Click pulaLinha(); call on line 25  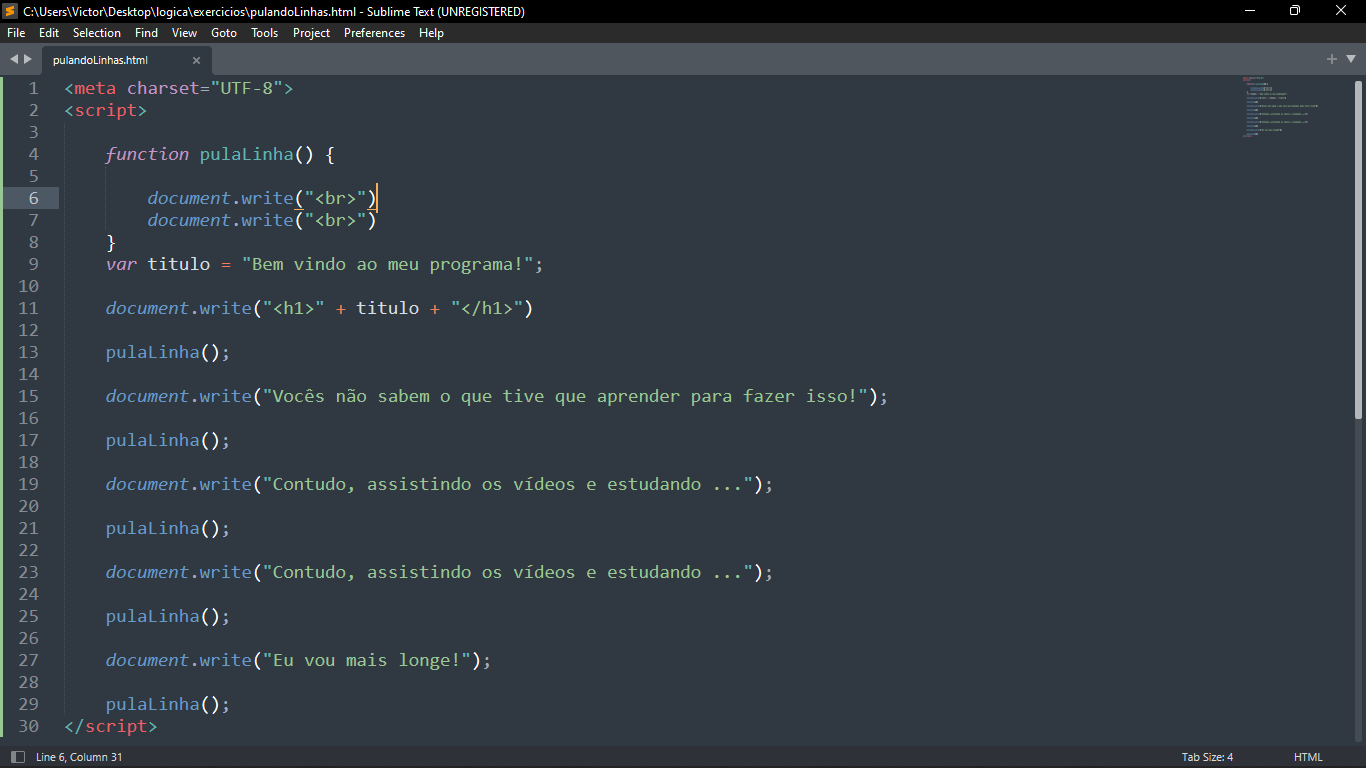pos(168,616)
